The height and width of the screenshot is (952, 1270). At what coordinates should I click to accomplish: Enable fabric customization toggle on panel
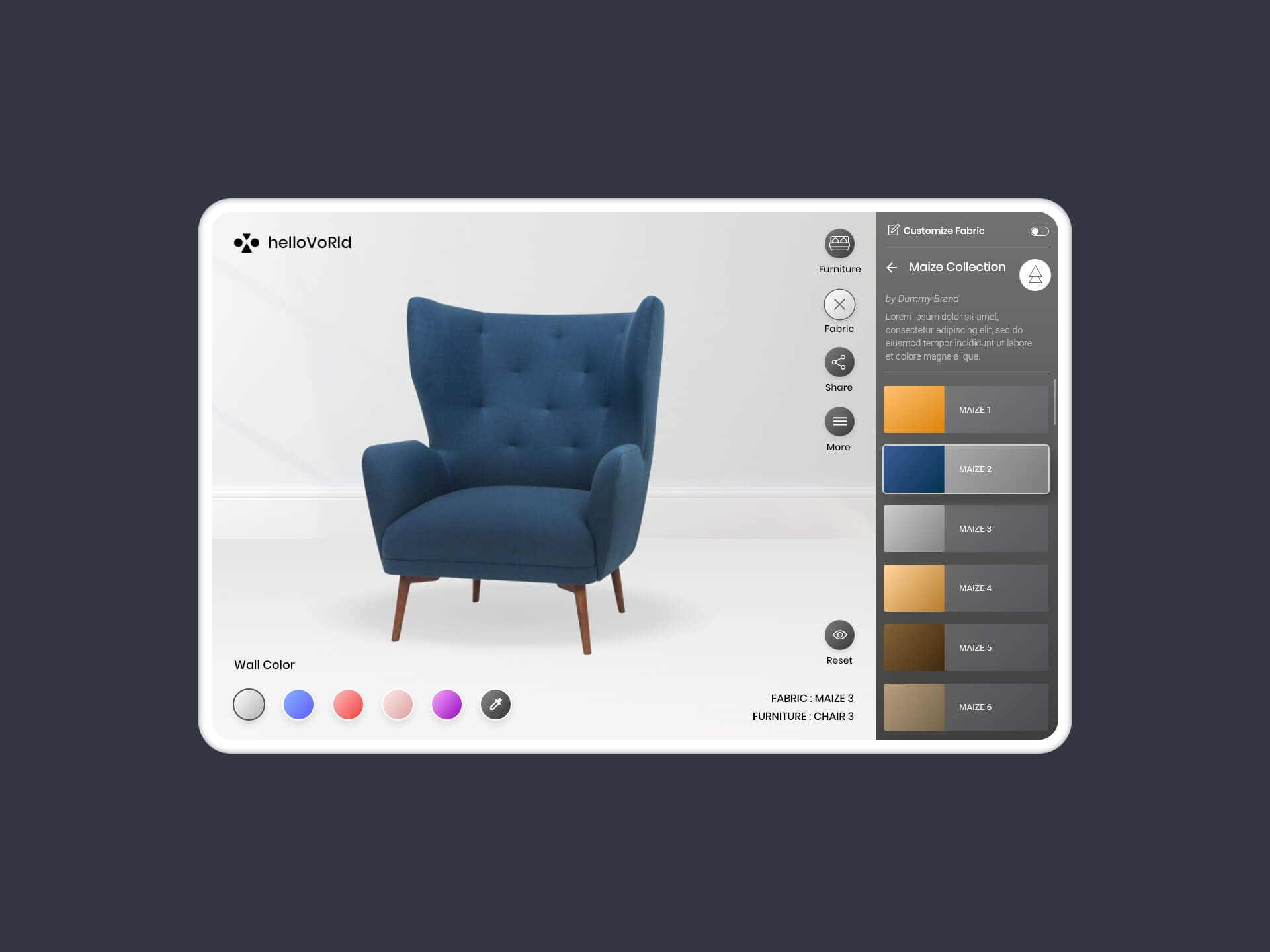click(1038, 232)
